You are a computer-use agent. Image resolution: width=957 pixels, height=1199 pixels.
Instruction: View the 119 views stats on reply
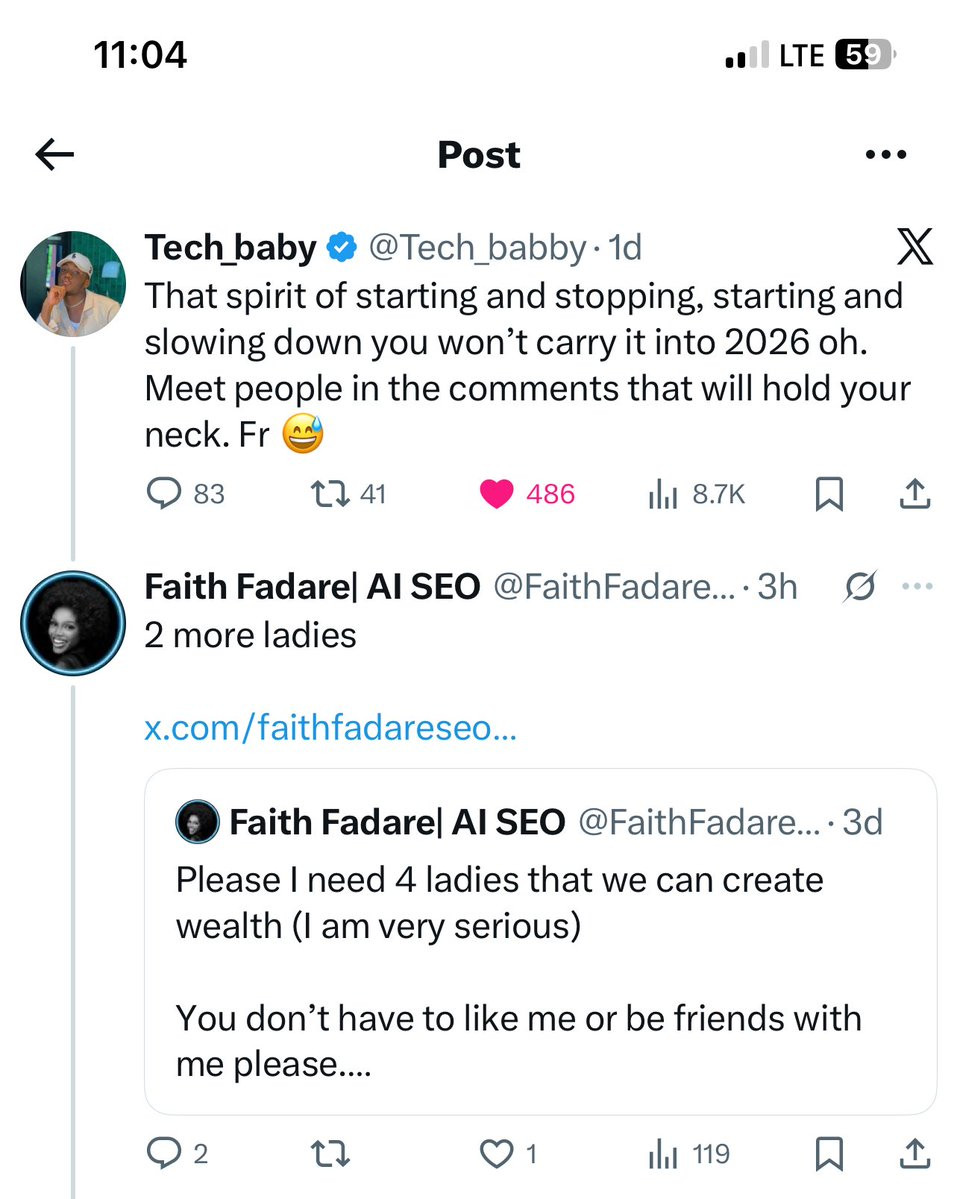click(663, 1155)
